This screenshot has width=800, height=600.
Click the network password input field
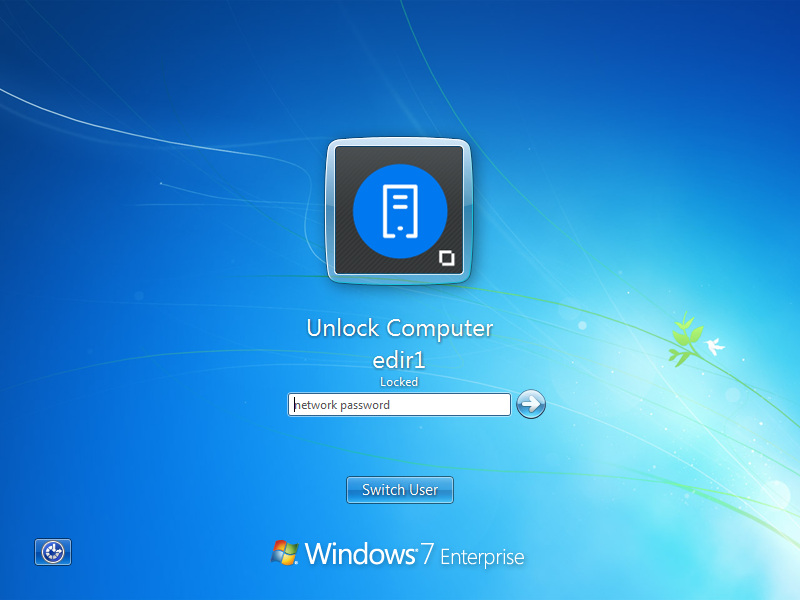pos(399,405)
